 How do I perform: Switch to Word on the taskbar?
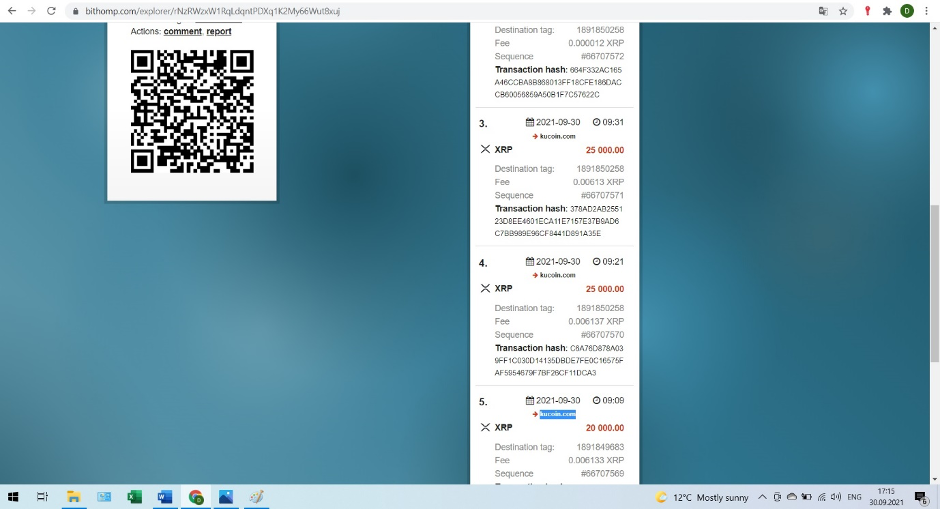165,497
